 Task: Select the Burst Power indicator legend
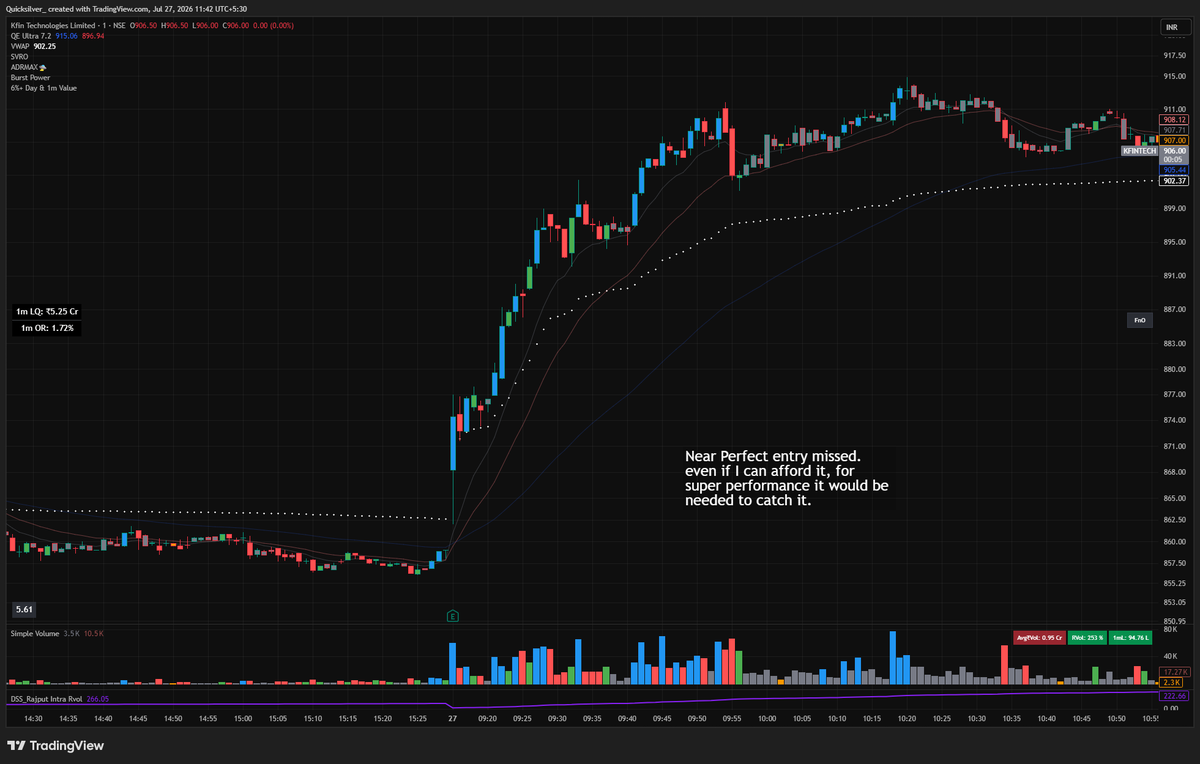coord(30,77)
